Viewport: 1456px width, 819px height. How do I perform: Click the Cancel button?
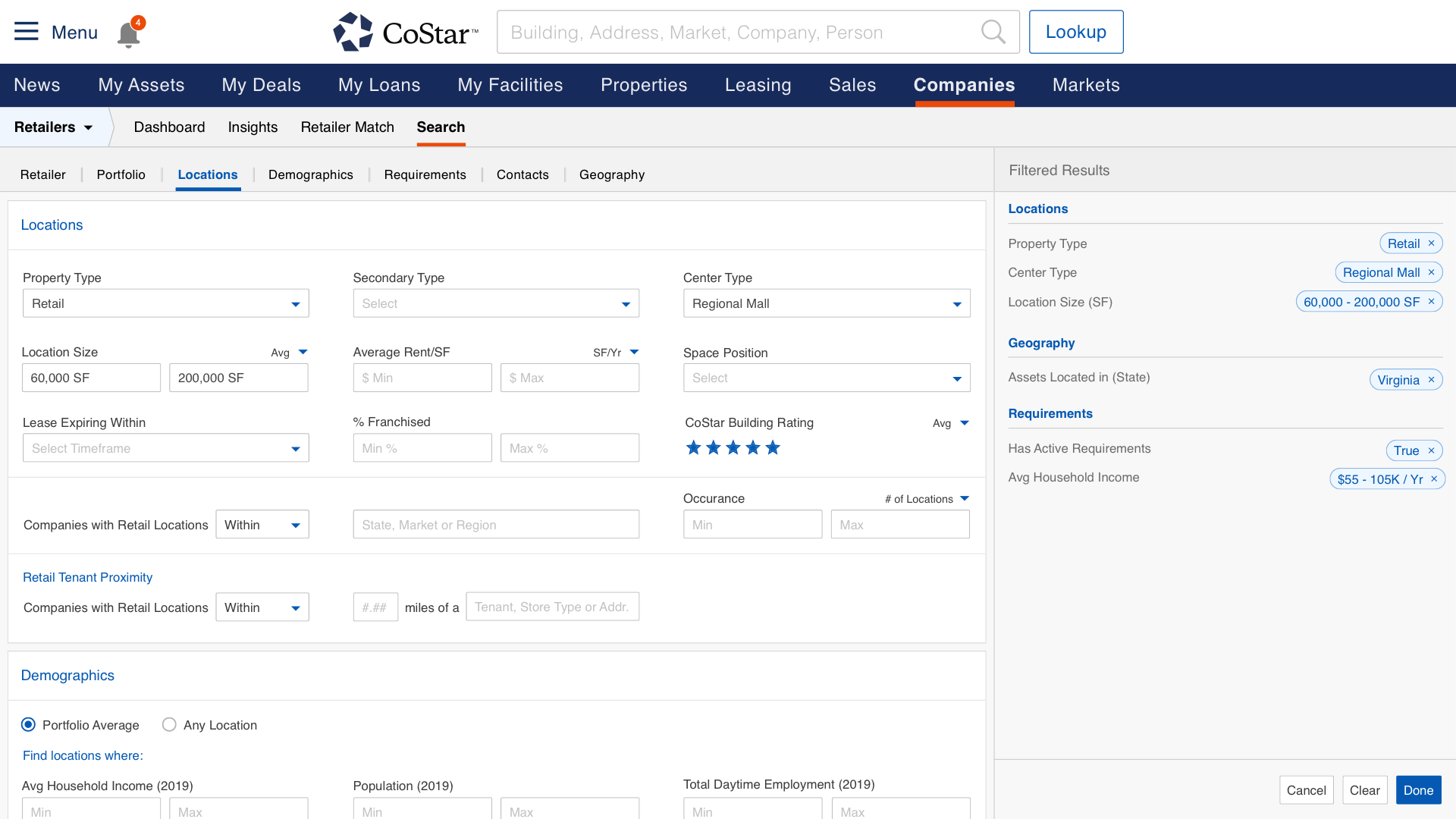[x=1306, y=790]
